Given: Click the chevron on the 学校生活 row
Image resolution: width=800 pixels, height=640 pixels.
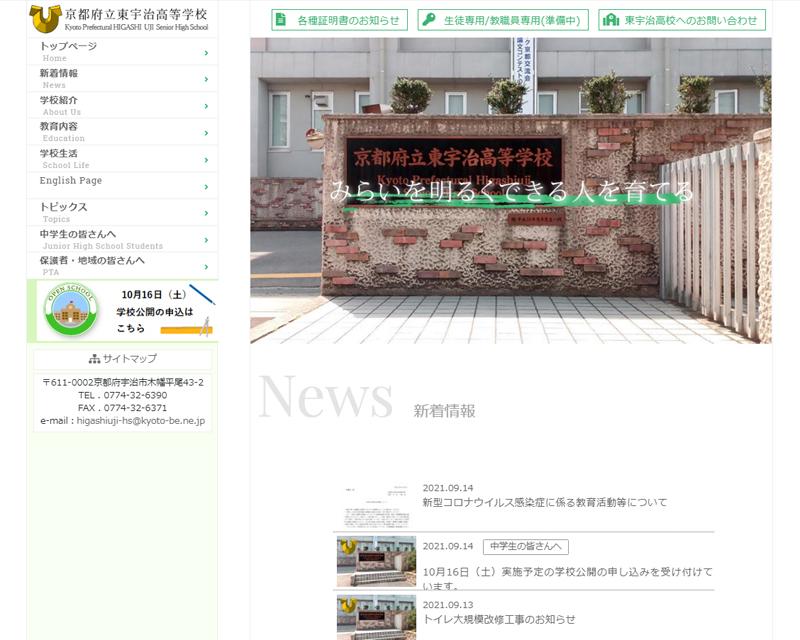Looking at the screenshot, I should 206,159.
